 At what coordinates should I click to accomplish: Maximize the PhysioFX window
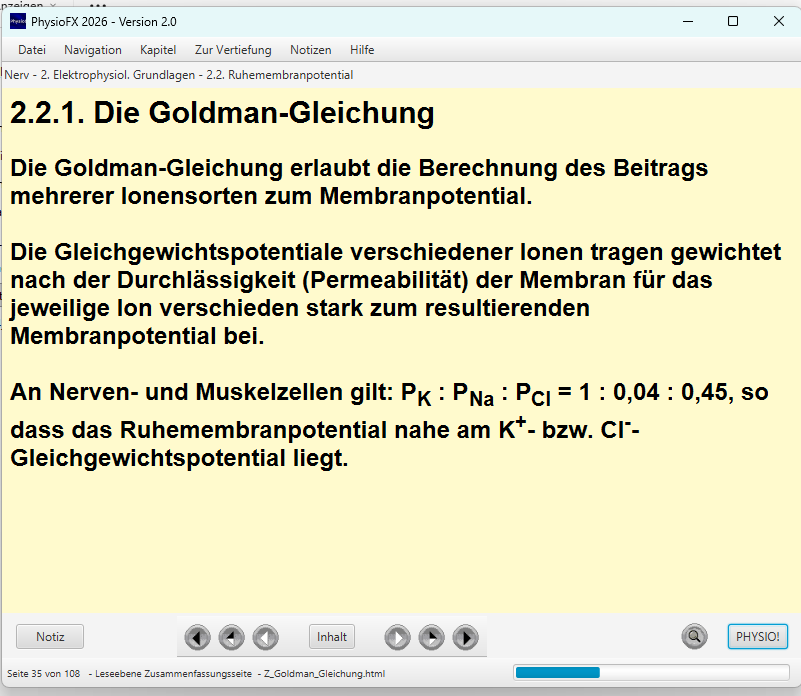[733, 21]
